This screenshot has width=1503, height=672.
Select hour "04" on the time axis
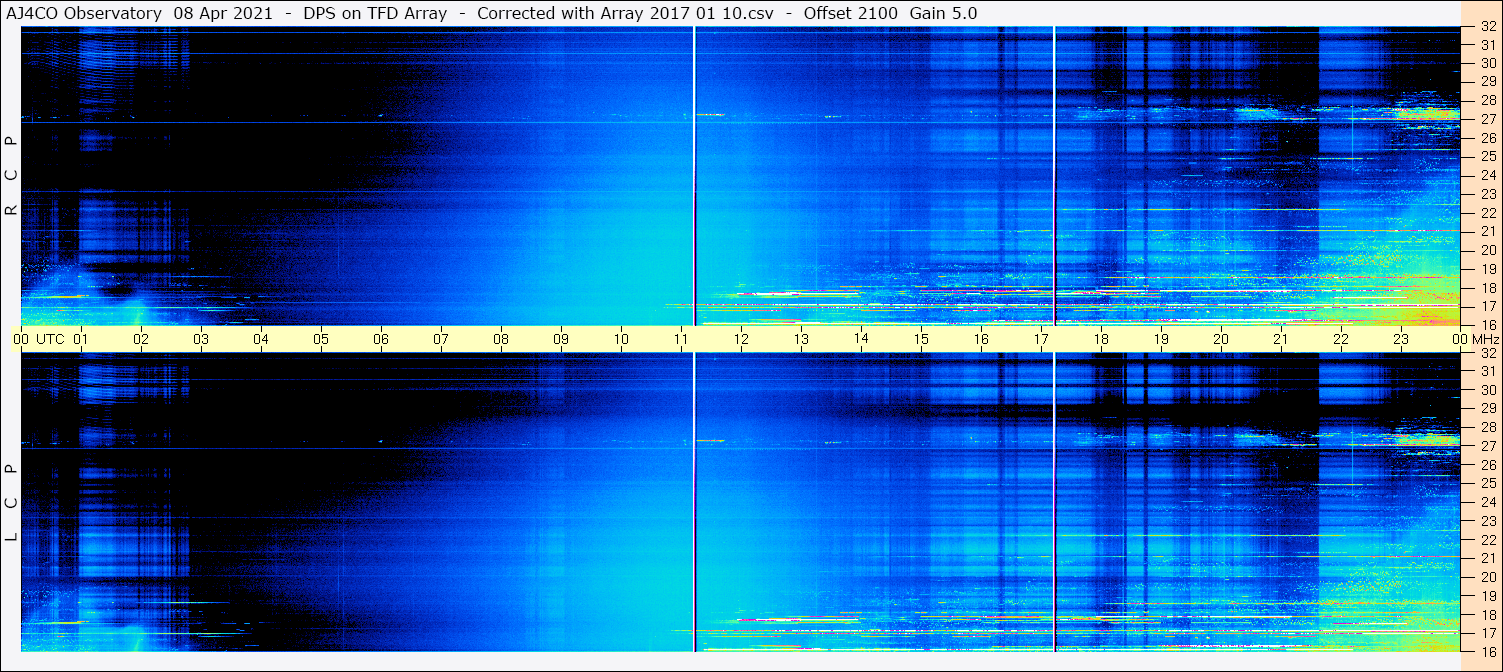261,339
